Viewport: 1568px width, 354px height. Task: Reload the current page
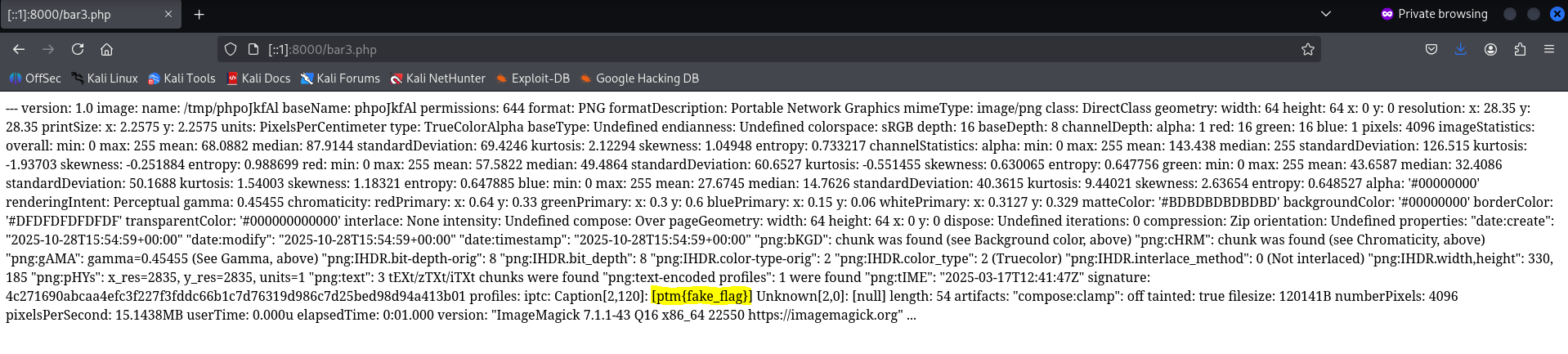78,49
